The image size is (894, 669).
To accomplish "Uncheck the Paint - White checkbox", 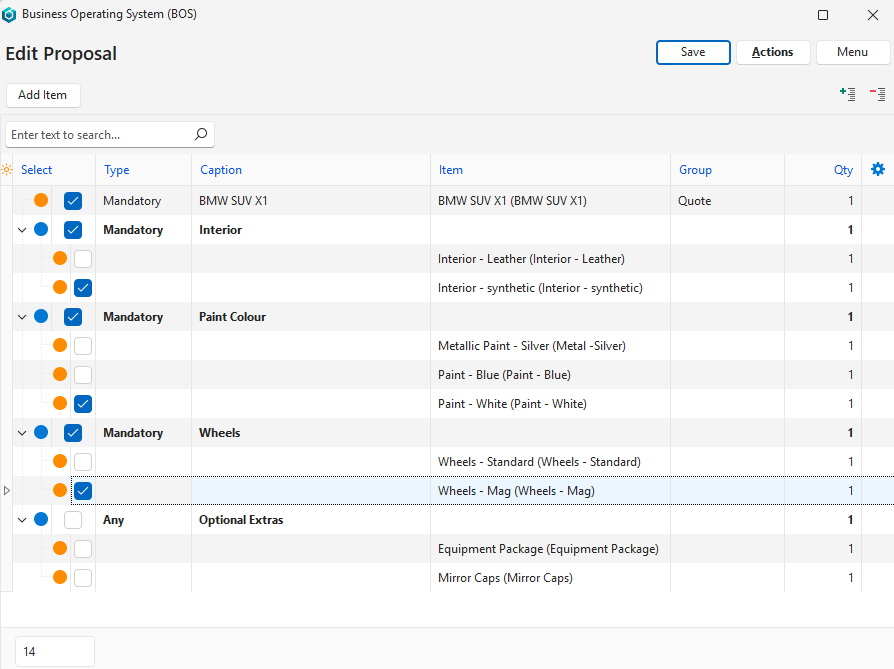I will point(83,404).
